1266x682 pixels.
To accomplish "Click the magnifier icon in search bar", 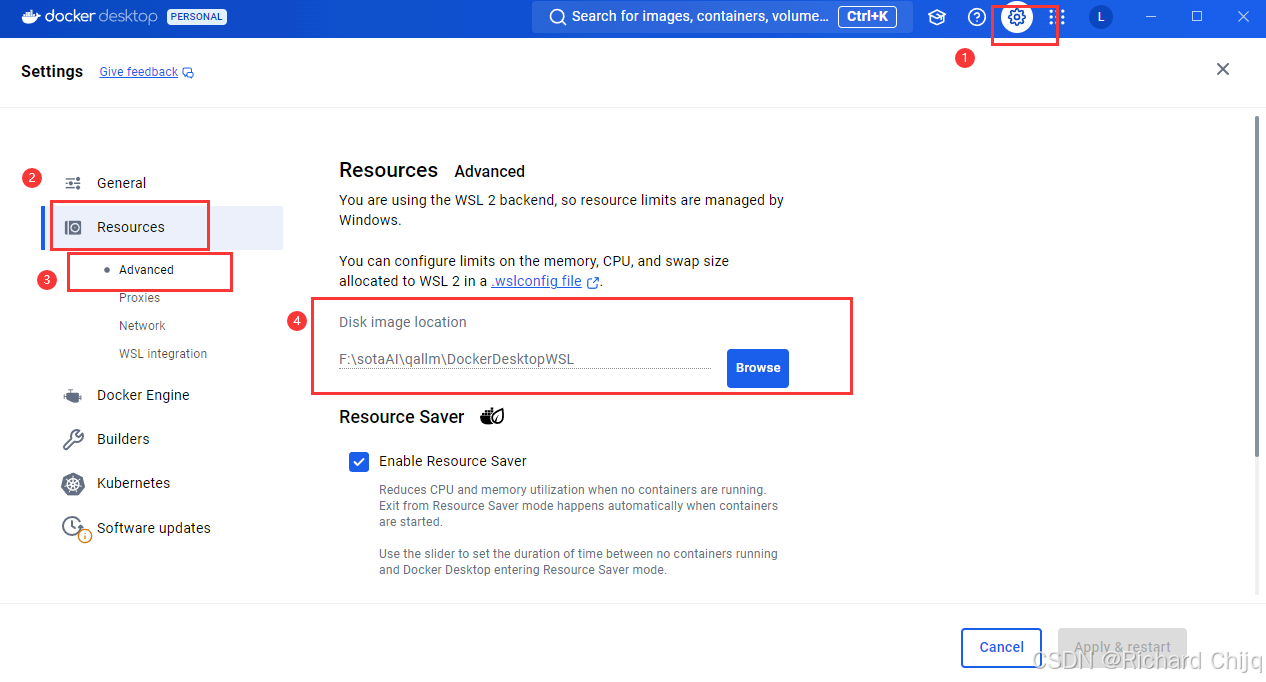I will 557,17.
